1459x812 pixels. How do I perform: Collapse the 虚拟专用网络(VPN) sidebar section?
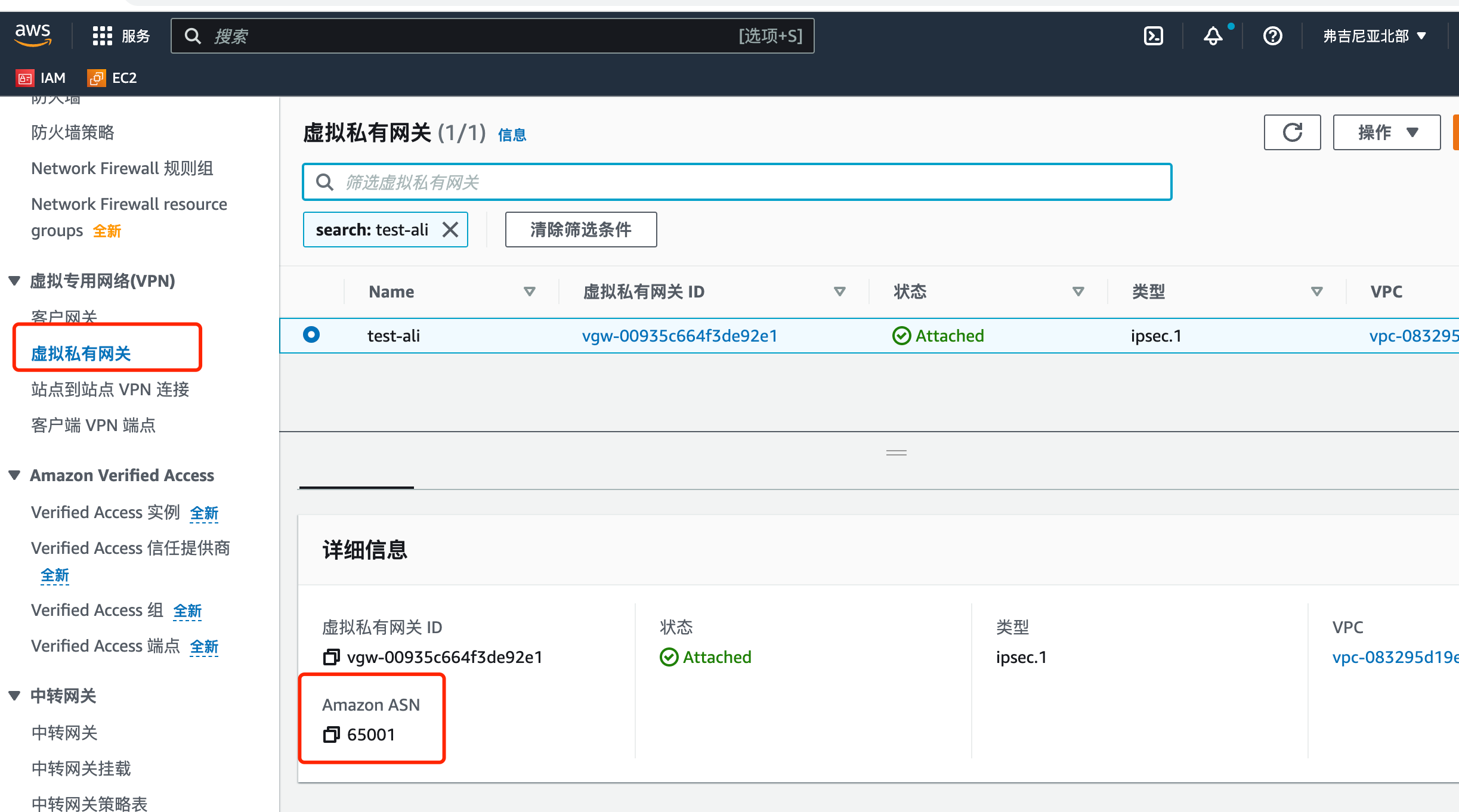15,281
